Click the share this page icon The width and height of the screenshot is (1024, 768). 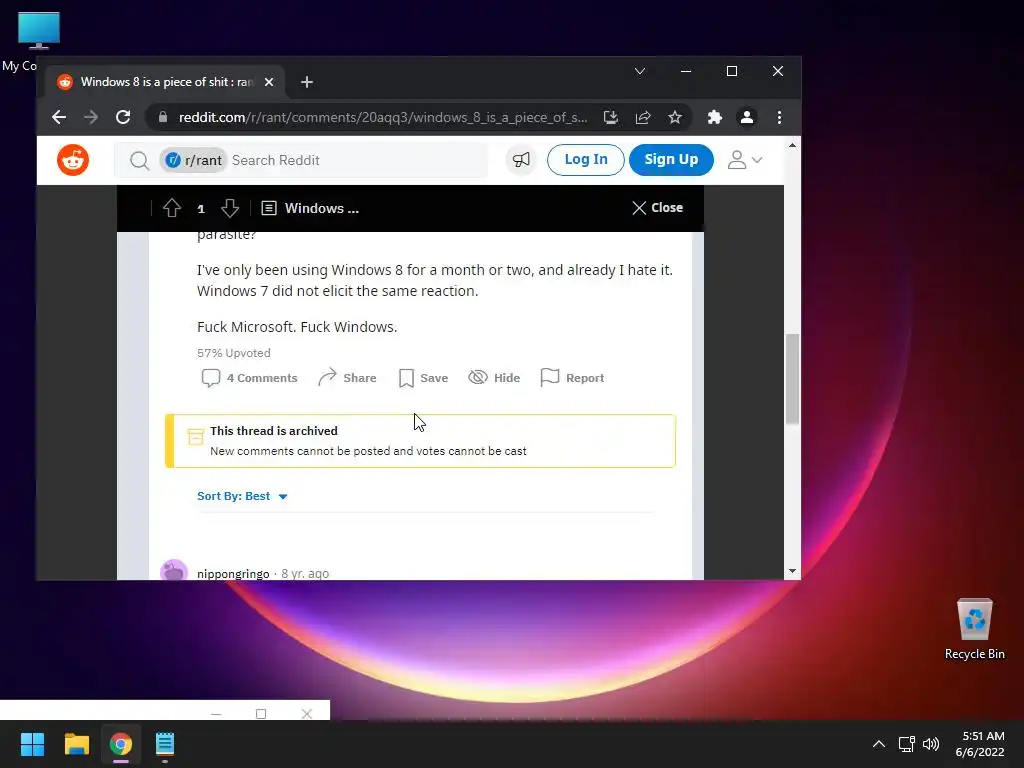click(643, 118)
